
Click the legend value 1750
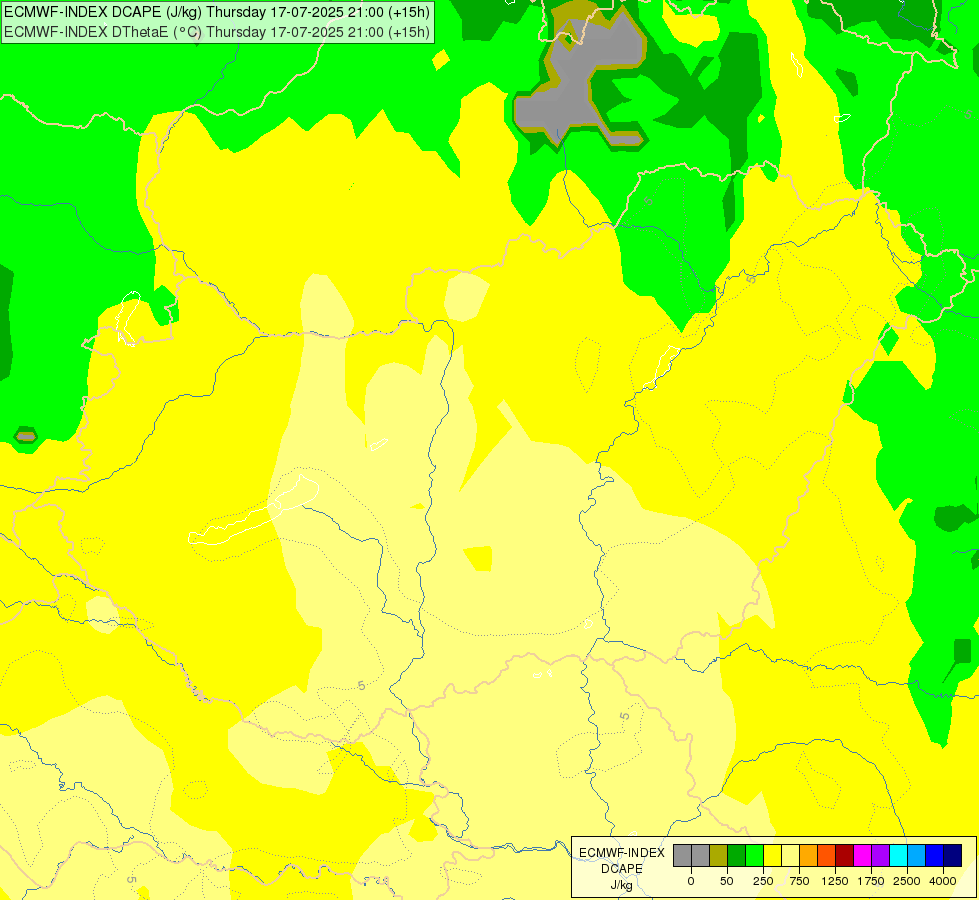click(x=871, y=881)
